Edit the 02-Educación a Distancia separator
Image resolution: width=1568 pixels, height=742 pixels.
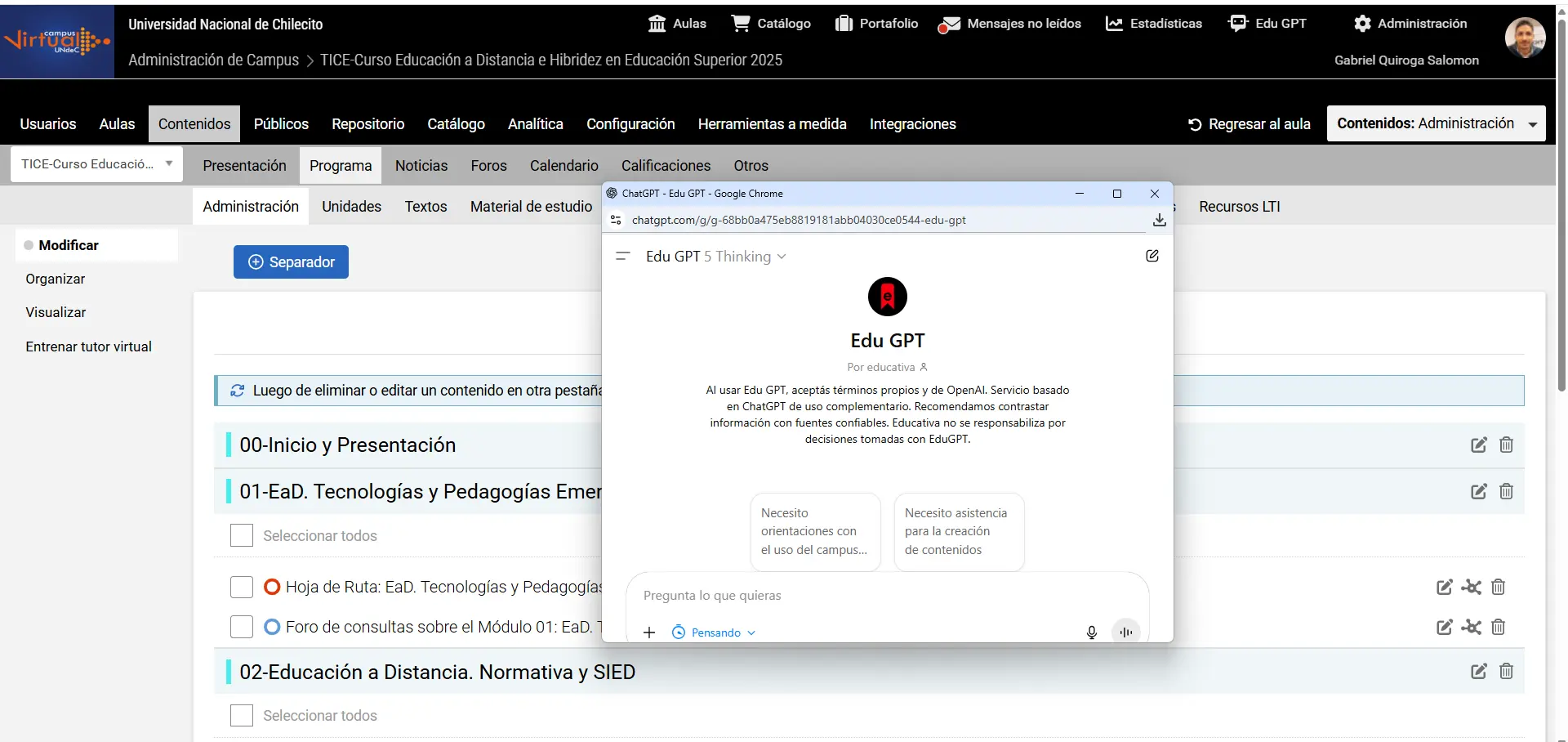click(x=1478, y=672)
